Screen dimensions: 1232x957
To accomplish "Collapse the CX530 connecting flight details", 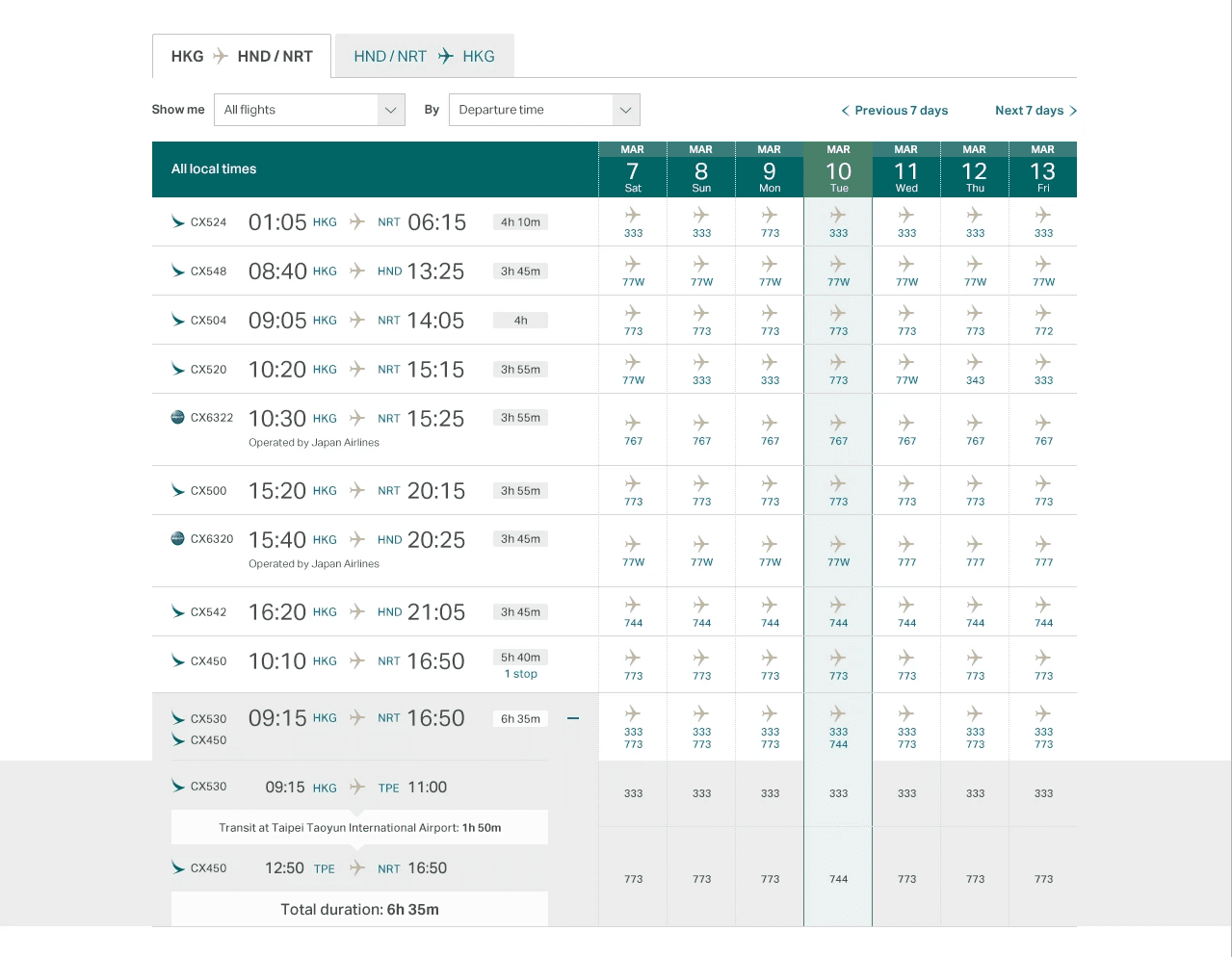I will 573,718.
